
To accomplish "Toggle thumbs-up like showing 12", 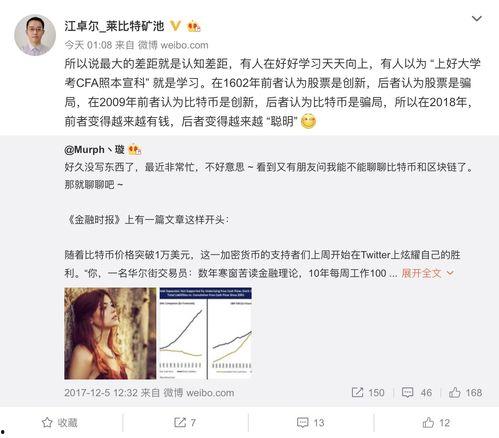I will (436, 423).
